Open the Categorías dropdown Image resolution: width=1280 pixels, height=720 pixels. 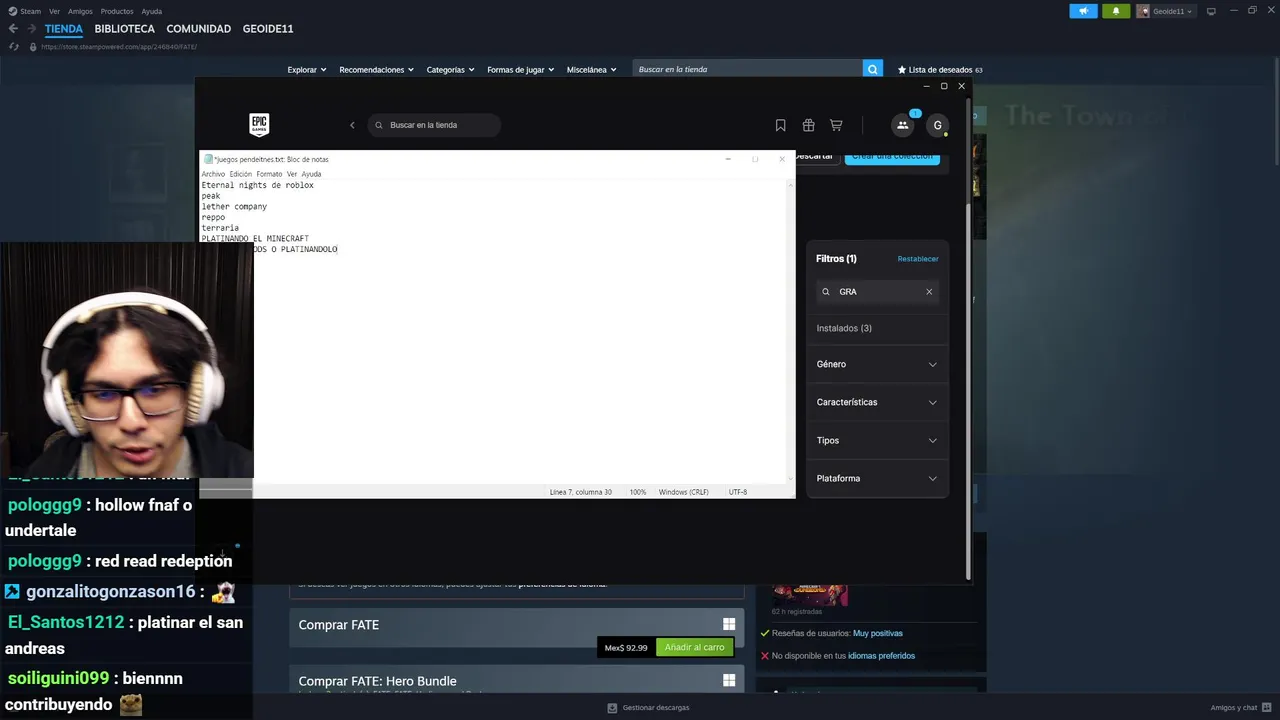click(x=450, y=70)
